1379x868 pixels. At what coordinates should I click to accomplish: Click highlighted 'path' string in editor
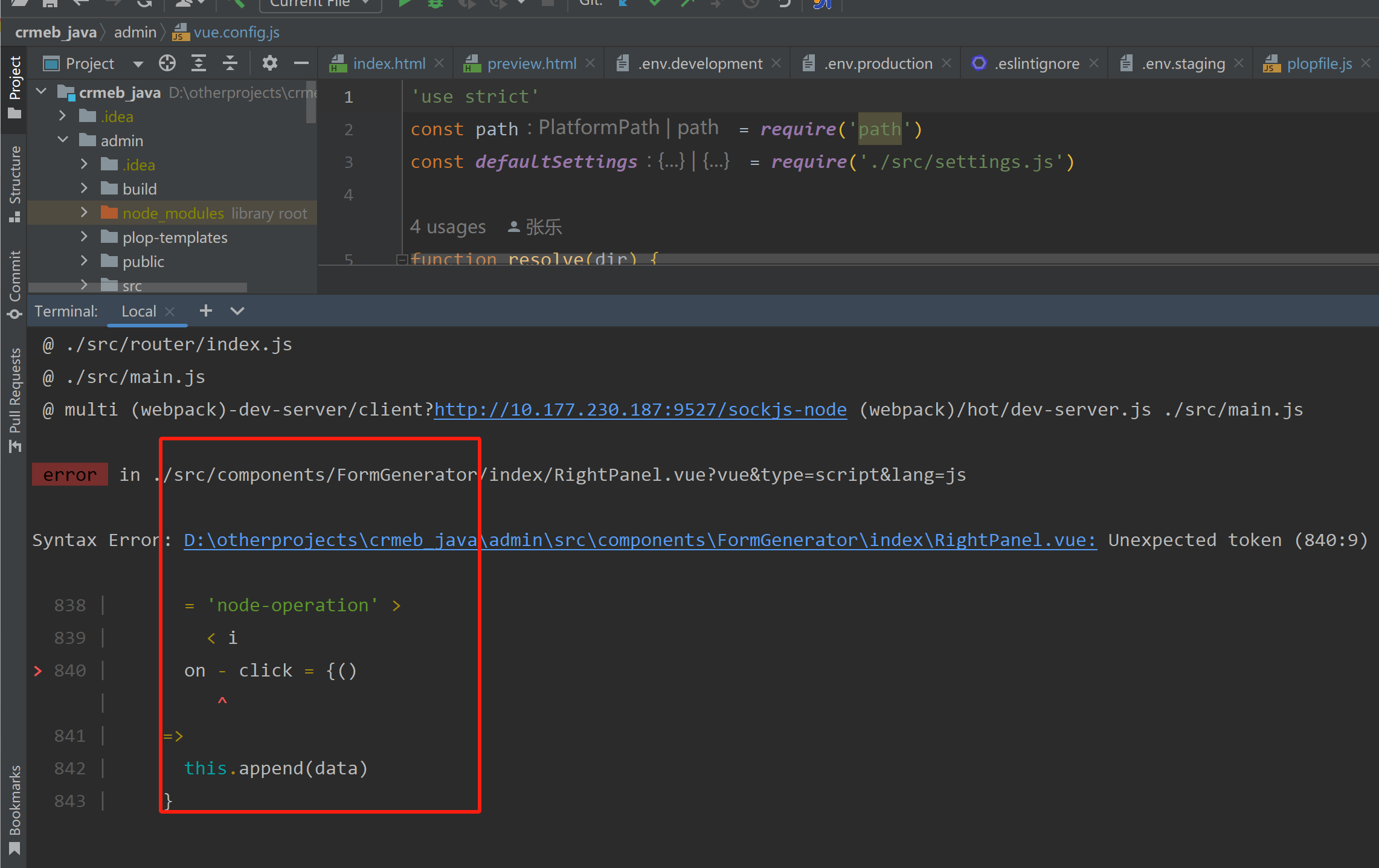(x=879, y=129)
